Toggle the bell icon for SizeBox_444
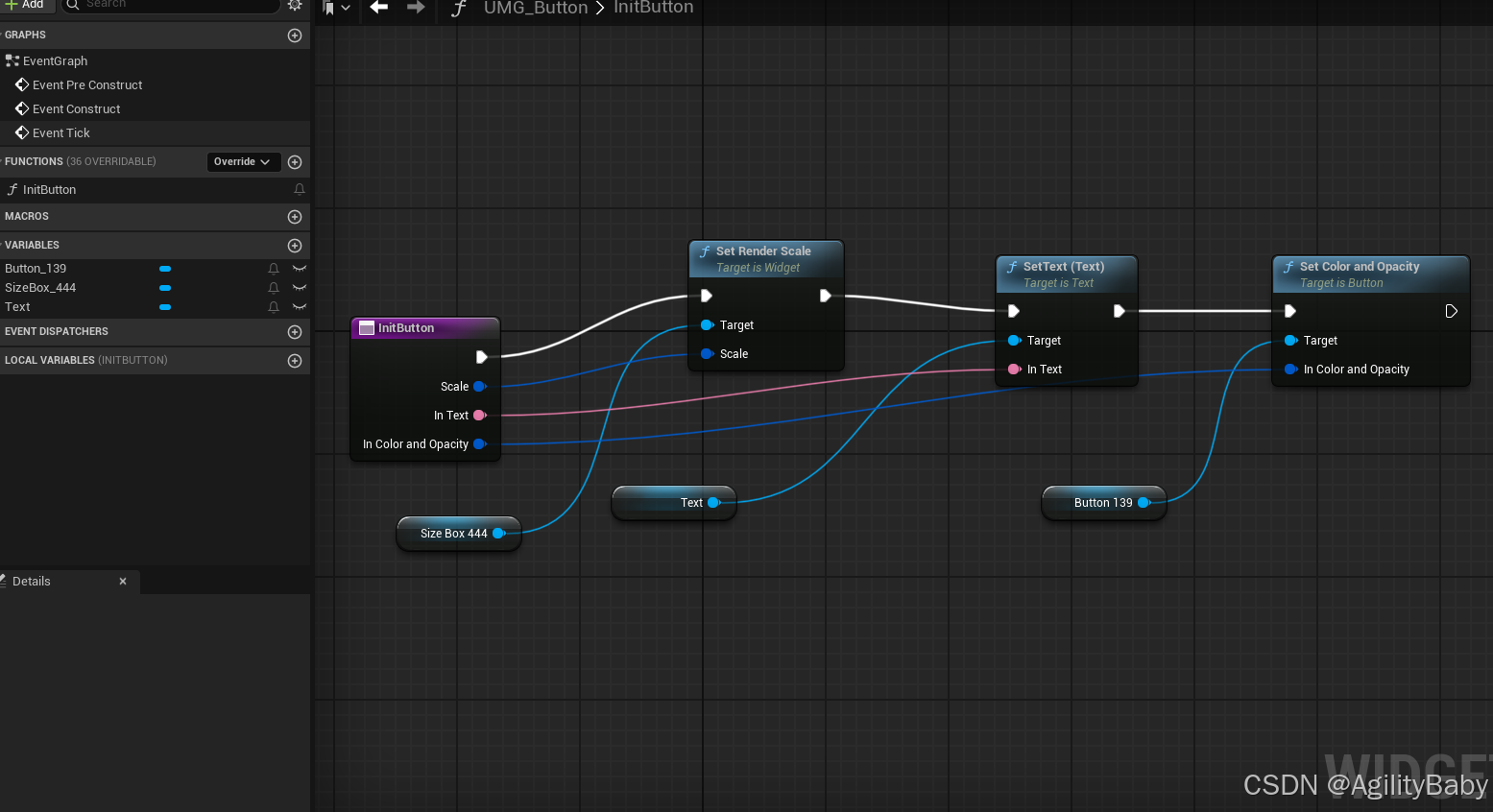The width and height of the screenshot is (1493, 812). coord(274,288)
